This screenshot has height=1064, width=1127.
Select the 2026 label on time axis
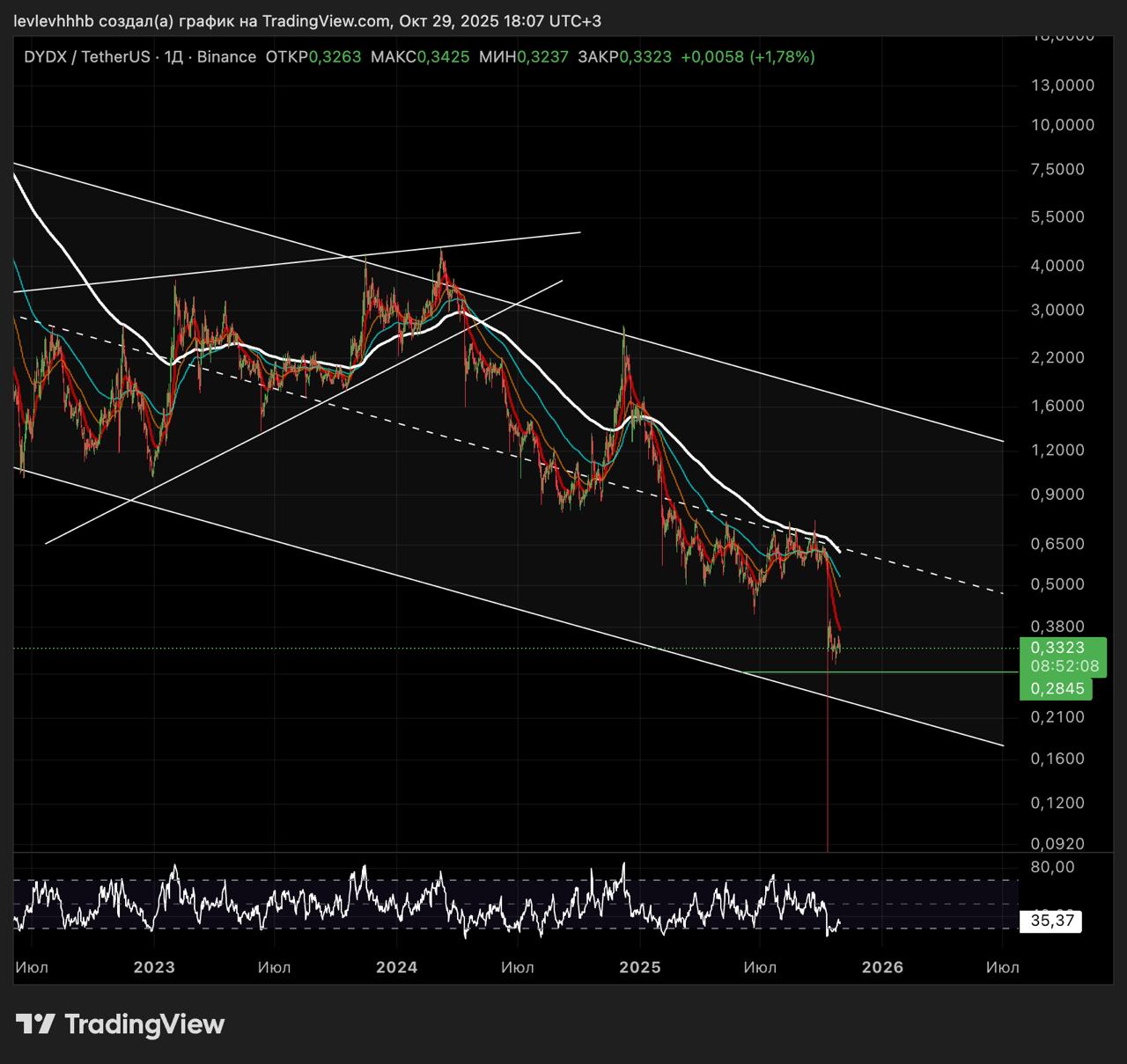[882, 967]
